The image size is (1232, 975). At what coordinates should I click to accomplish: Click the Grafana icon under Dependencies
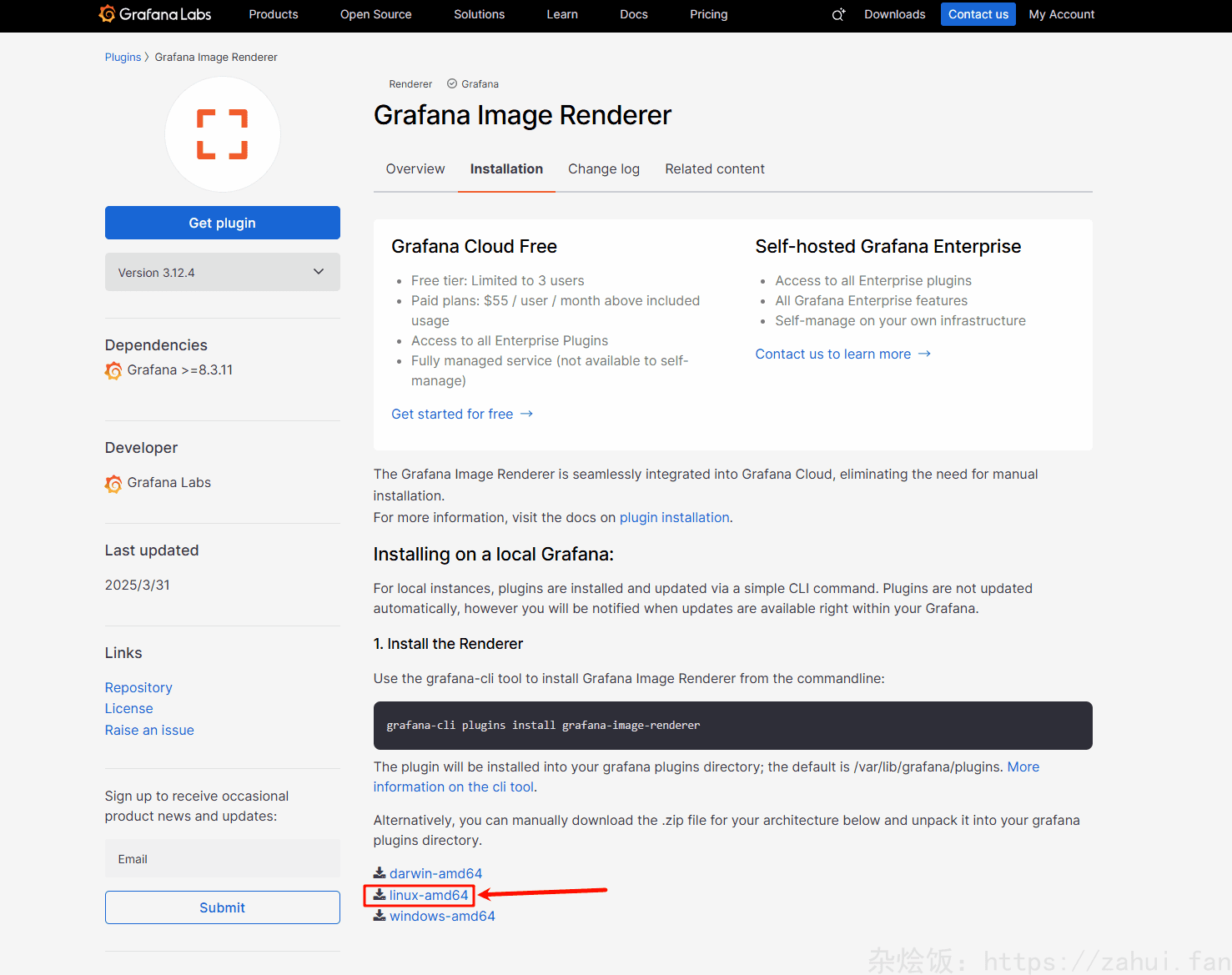113,370
